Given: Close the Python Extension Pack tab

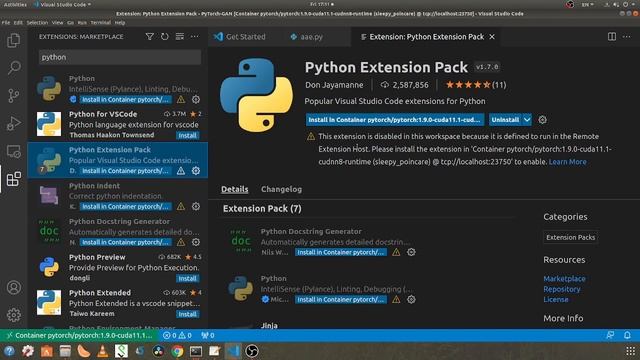Looking at the screenshot, I should (492, 37).
